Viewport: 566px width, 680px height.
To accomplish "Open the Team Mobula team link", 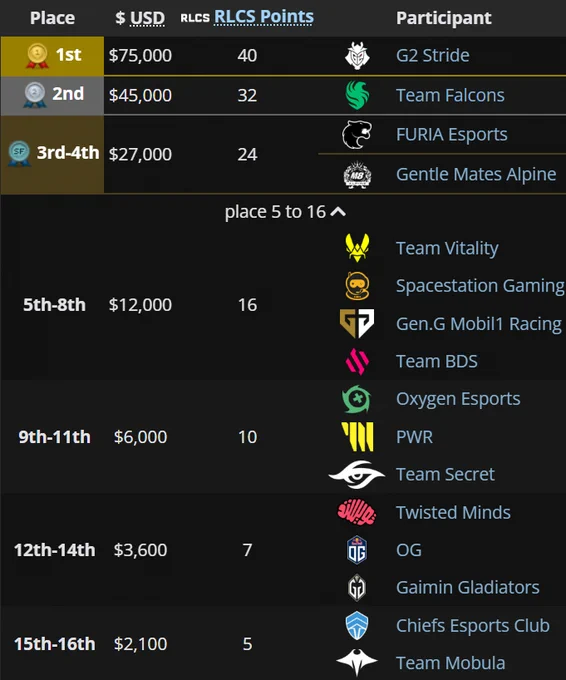I will [x=451, y=663].
